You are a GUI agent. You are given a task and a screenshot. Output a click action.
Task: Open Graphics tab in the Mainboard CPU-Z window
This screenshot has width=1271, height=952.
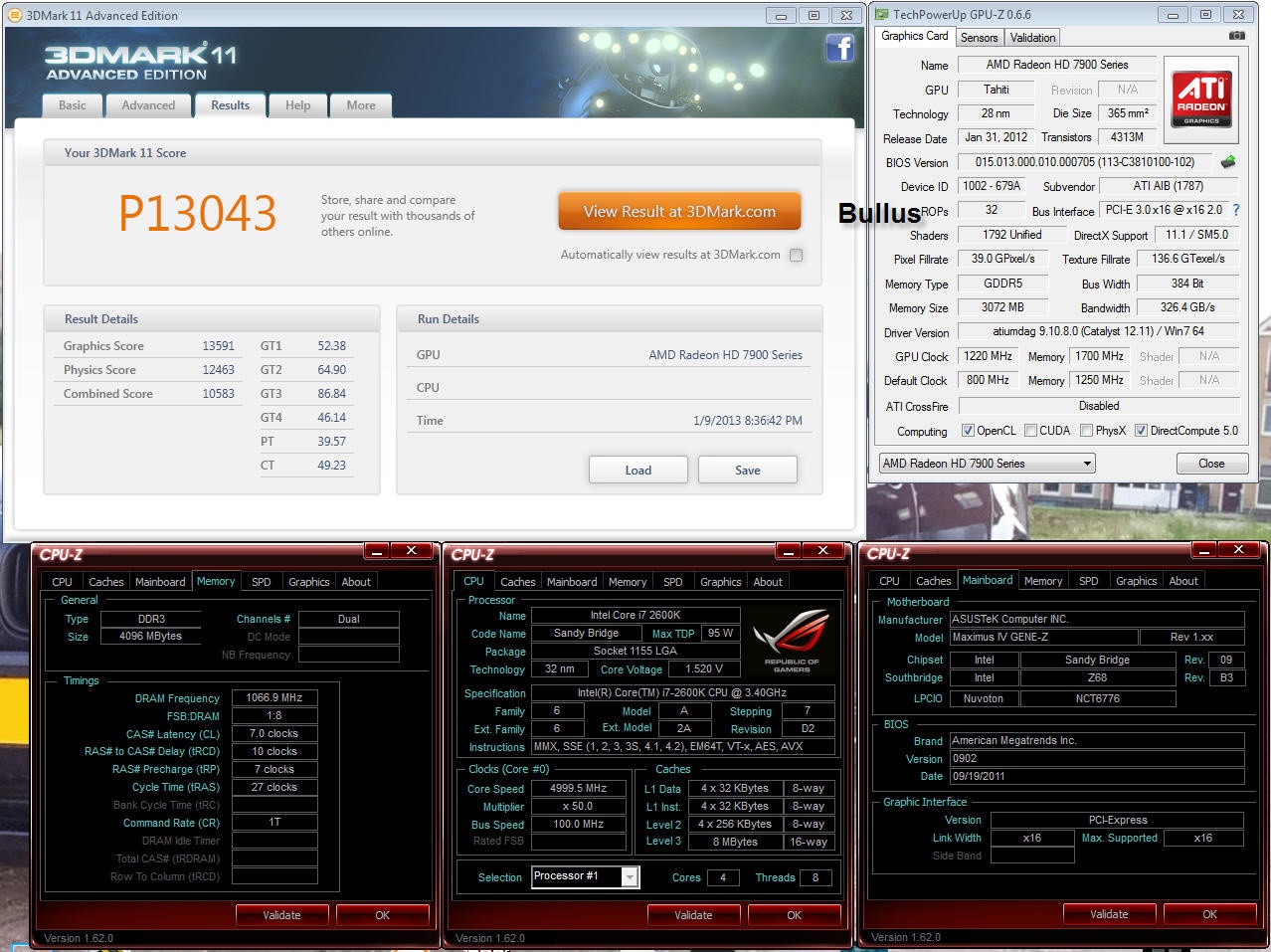click(1136, 581)
